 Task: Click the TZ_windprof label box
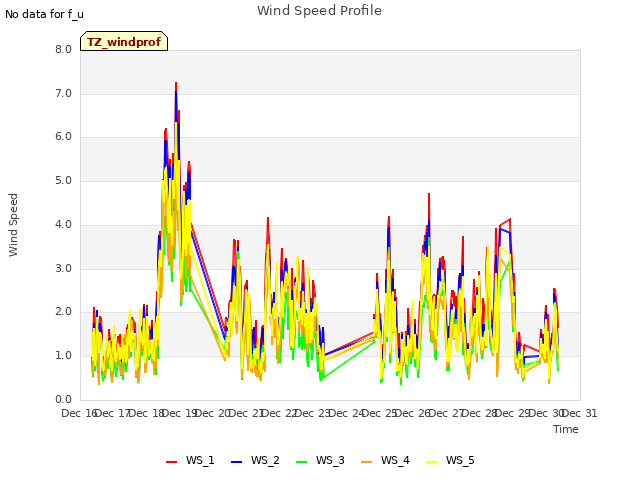pos(124,41)
